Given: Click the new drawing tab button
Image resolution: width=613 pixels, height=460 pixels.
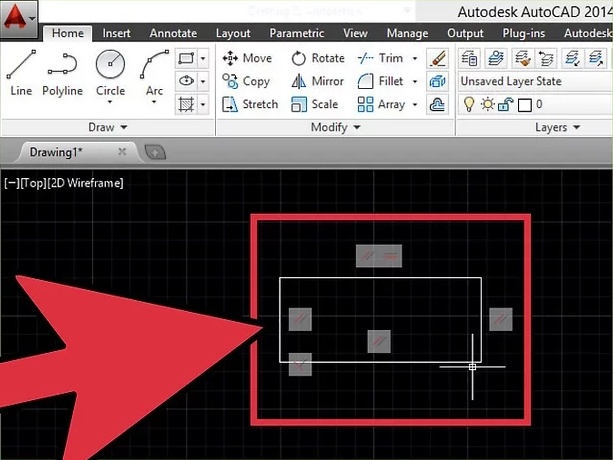Looking at the screenshot, I should (155, 152).
